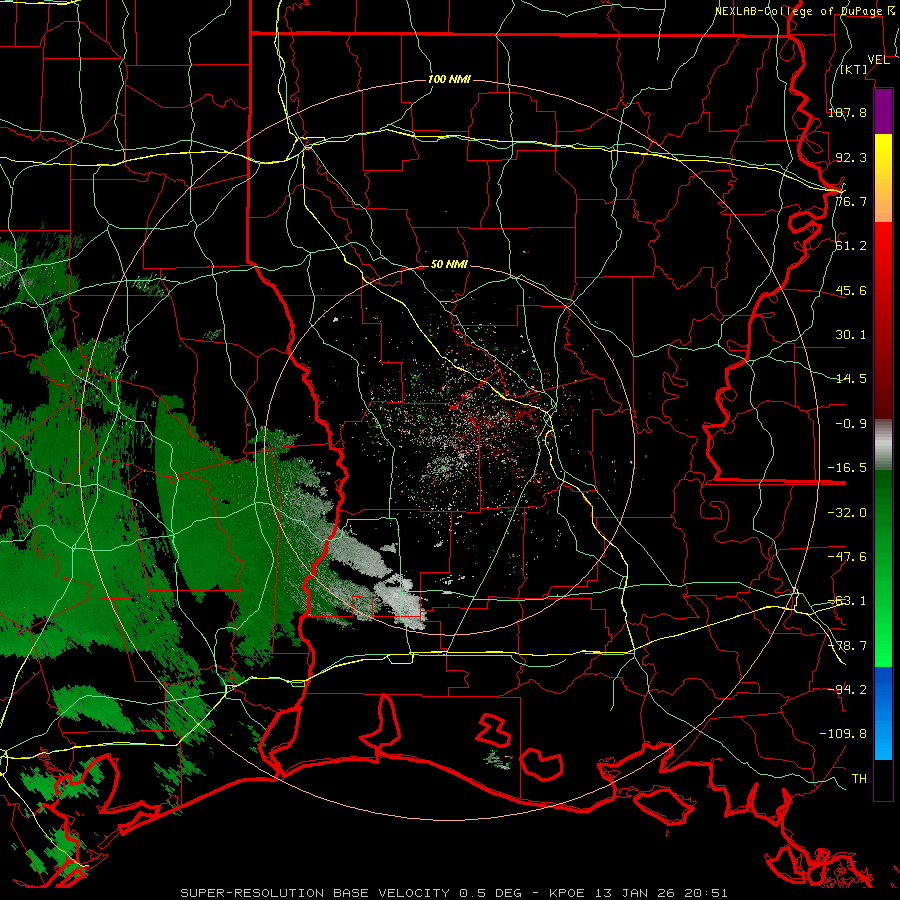900x900 pixels.
Task: Select the [KT] units label
Action: (854, 69)
